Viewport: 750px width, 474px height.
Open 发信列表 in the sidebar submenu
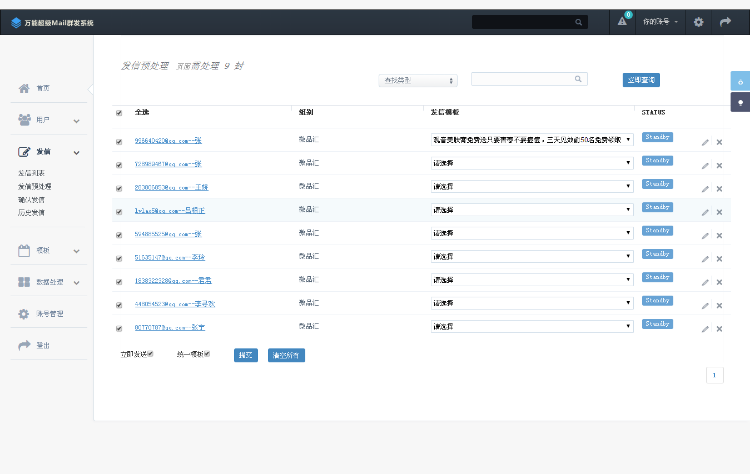coord(32,173)
